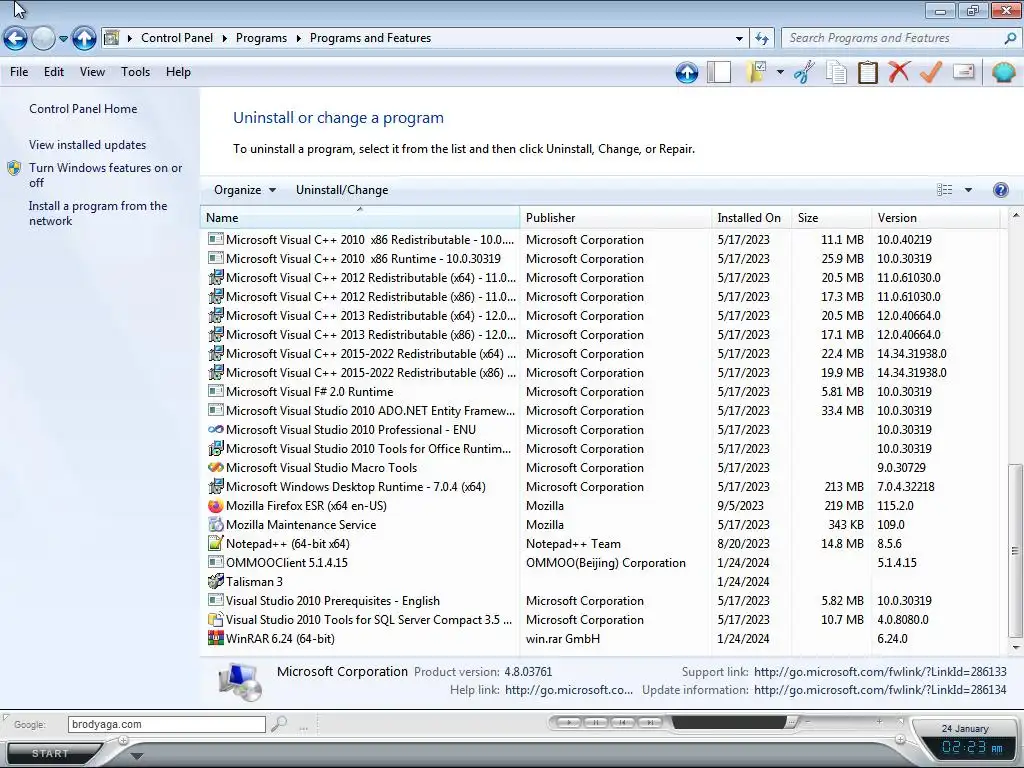Viewport: 1024px width, 768px height.
Task: Click Install a program from the network
Action: pyautogui.click(x=98, y=214)
